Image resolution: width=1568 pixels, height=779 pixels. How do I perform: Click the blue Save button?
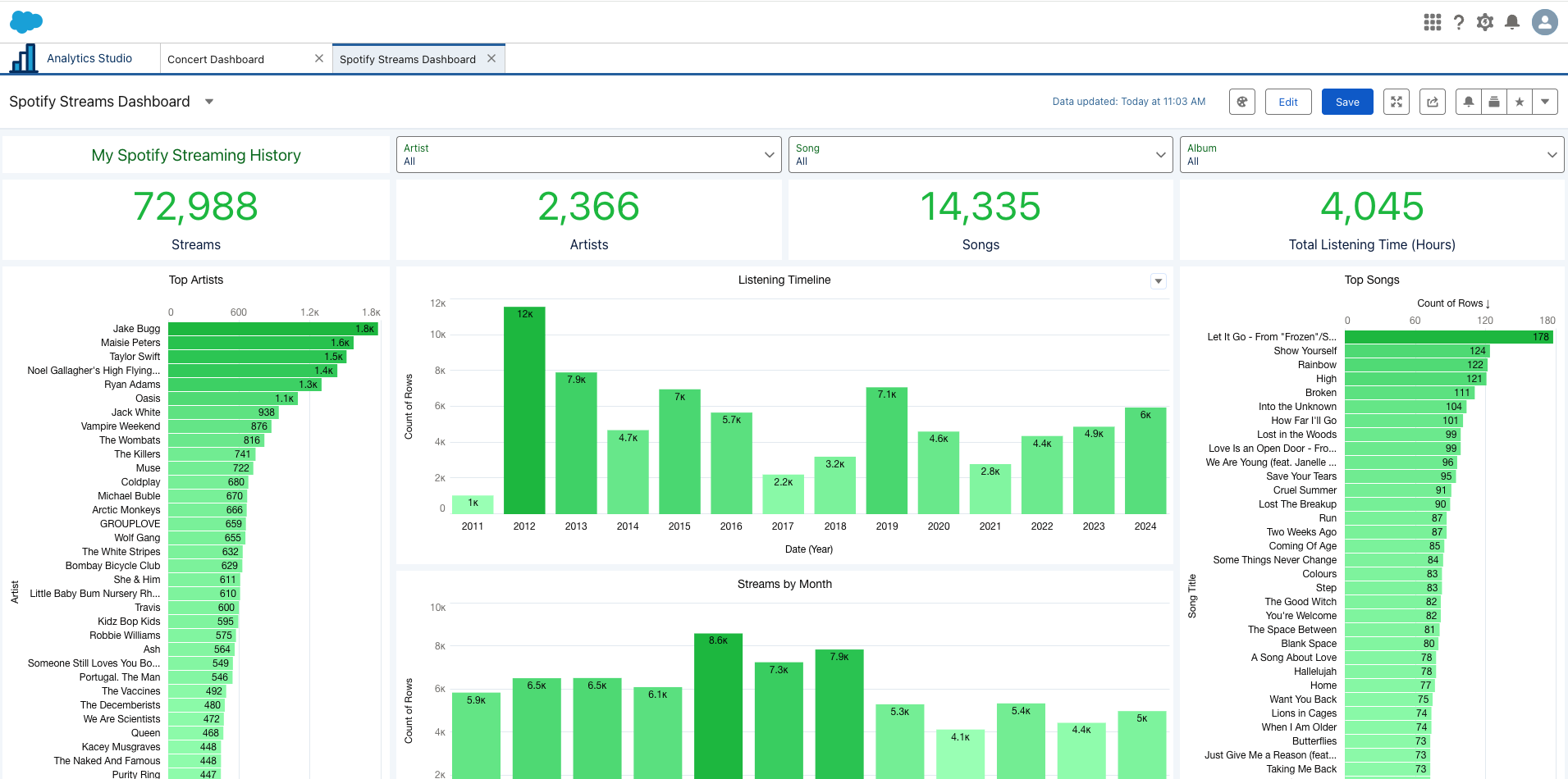coord(1347,102)
